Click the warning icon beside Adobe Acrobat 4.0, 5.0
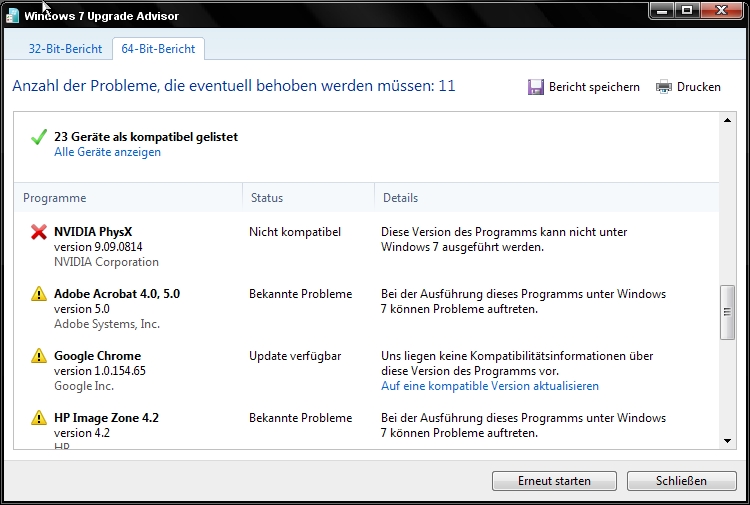 click(39, 294)
